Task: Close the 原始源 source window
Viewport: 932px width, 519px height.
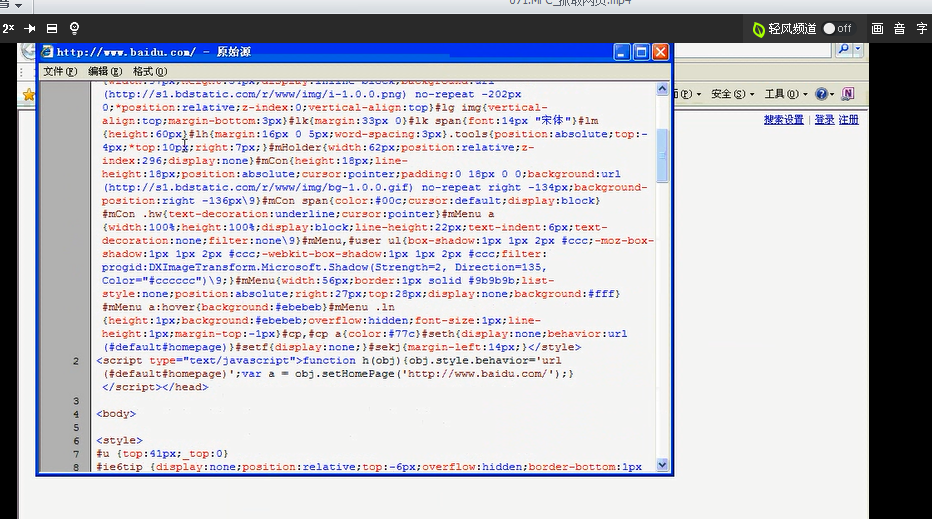Action: (x=661, y=52)
